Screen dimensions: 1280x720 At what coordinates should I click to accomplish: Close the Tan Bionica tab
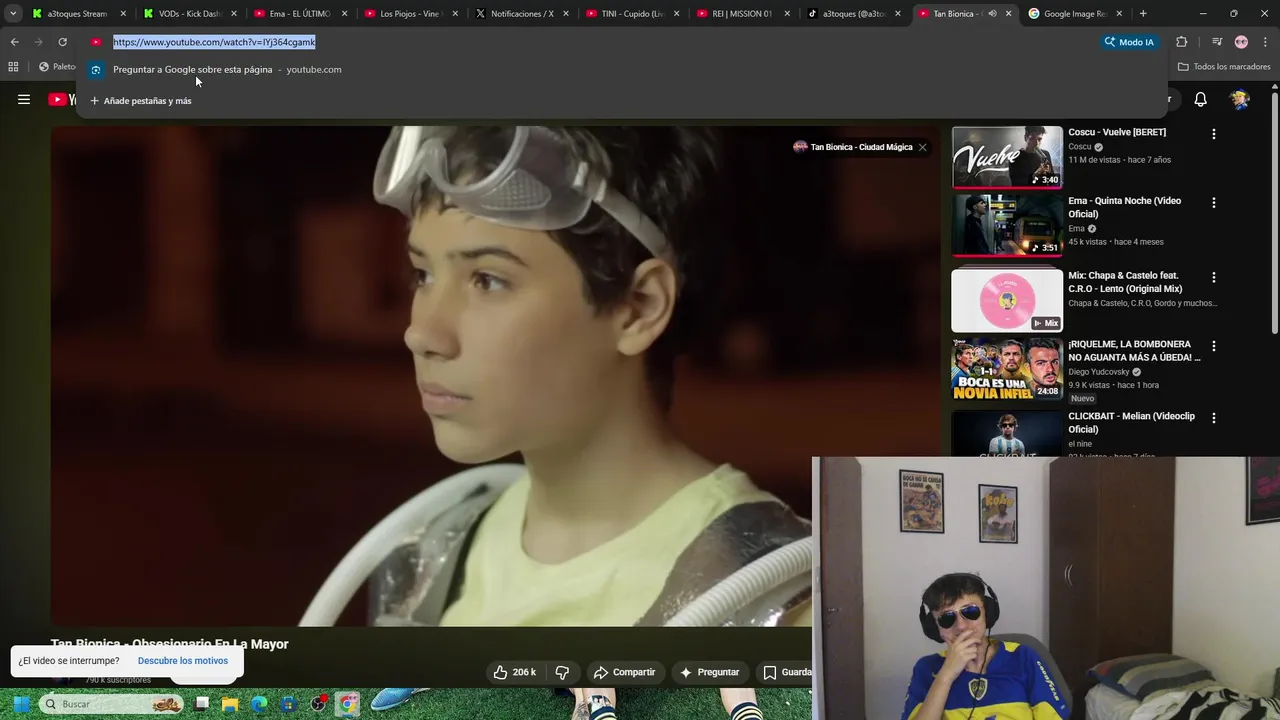tap(1008, 14)
